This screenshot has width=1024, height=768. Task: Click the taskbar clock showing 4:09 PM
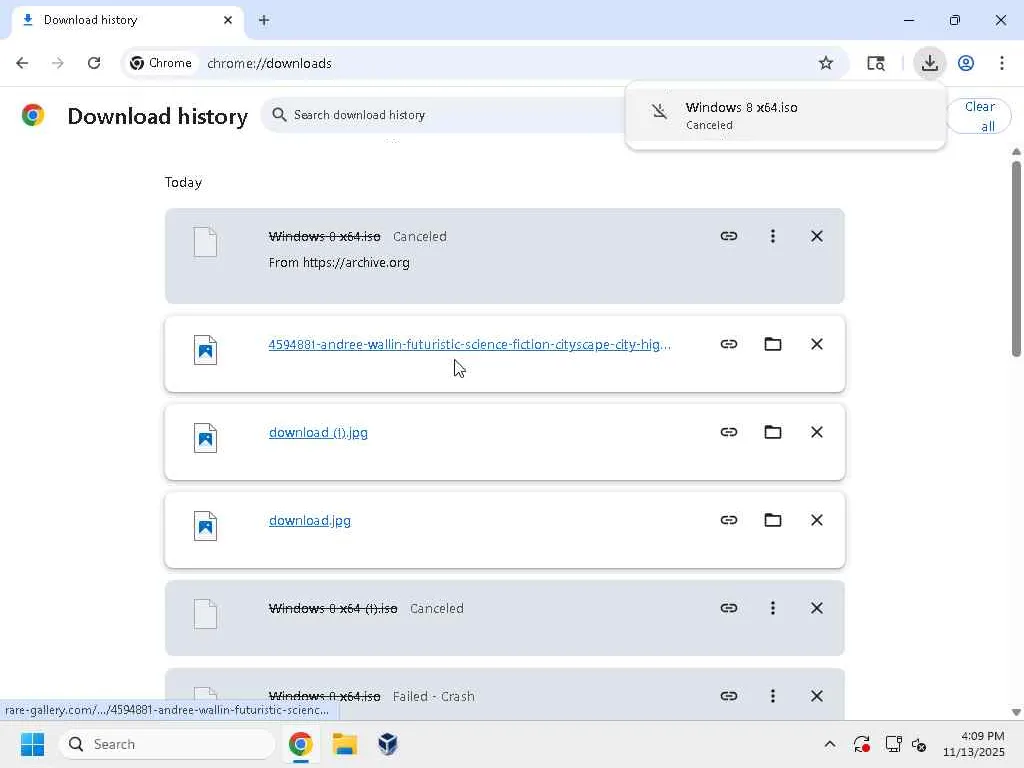point(973,744)
